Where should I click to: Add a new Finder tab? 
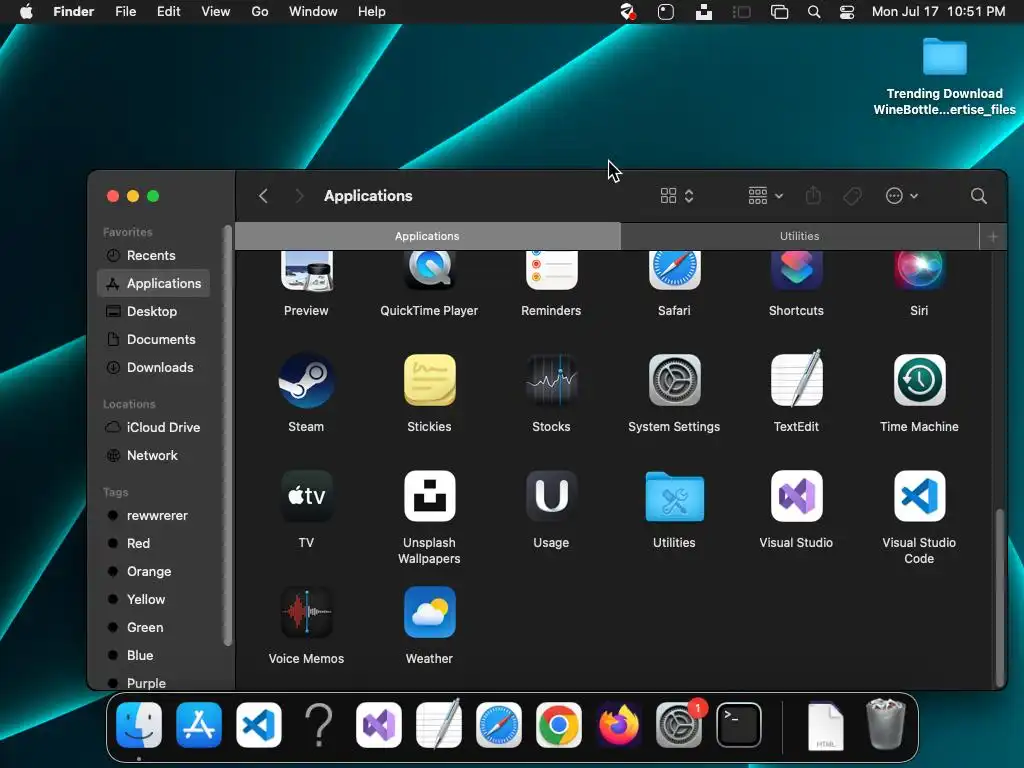click(x=993, y=236)
